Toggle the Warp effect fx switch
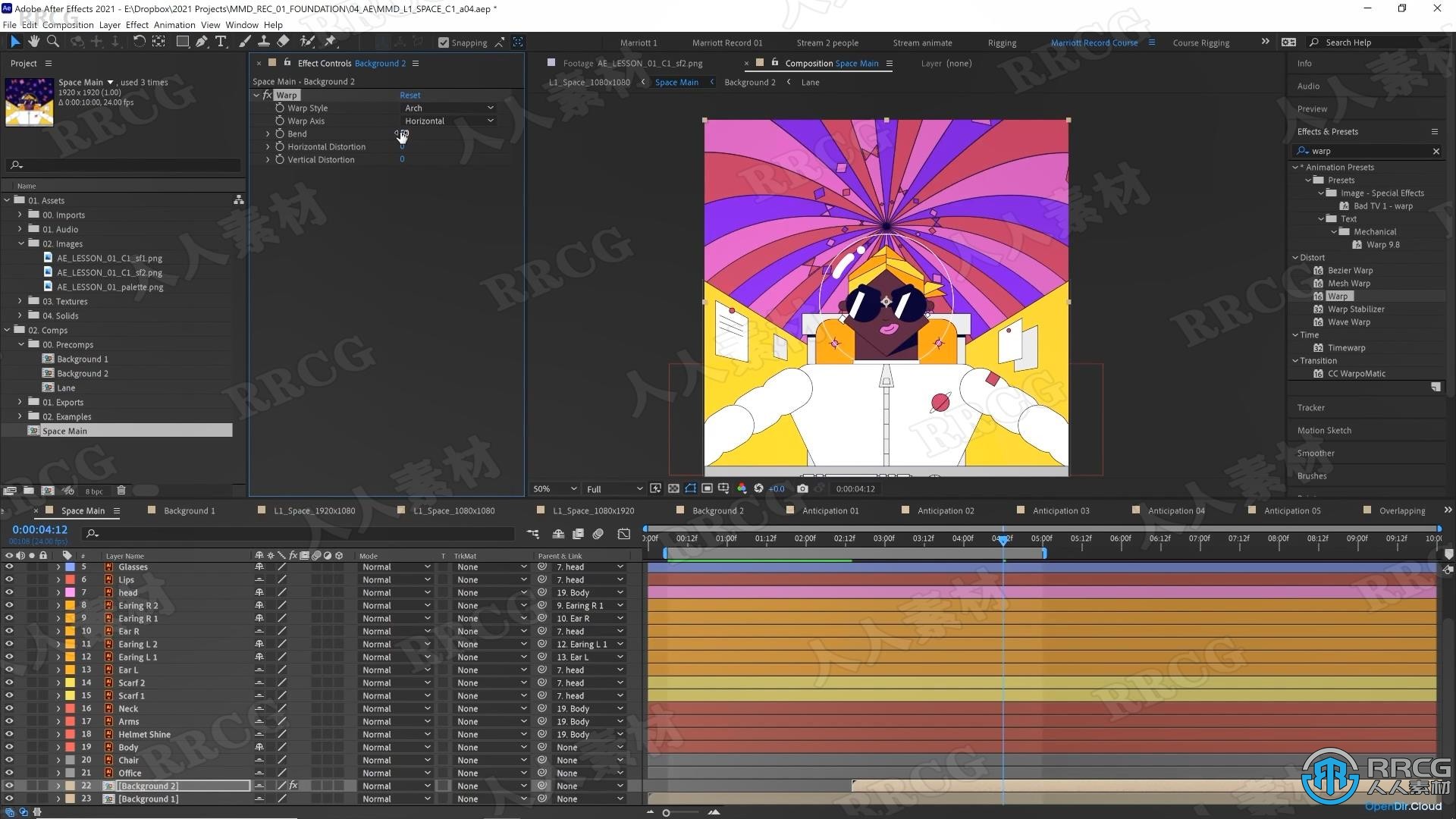Screen dimensions: 1456x819 pyautogui.click(x=267, y=95)
